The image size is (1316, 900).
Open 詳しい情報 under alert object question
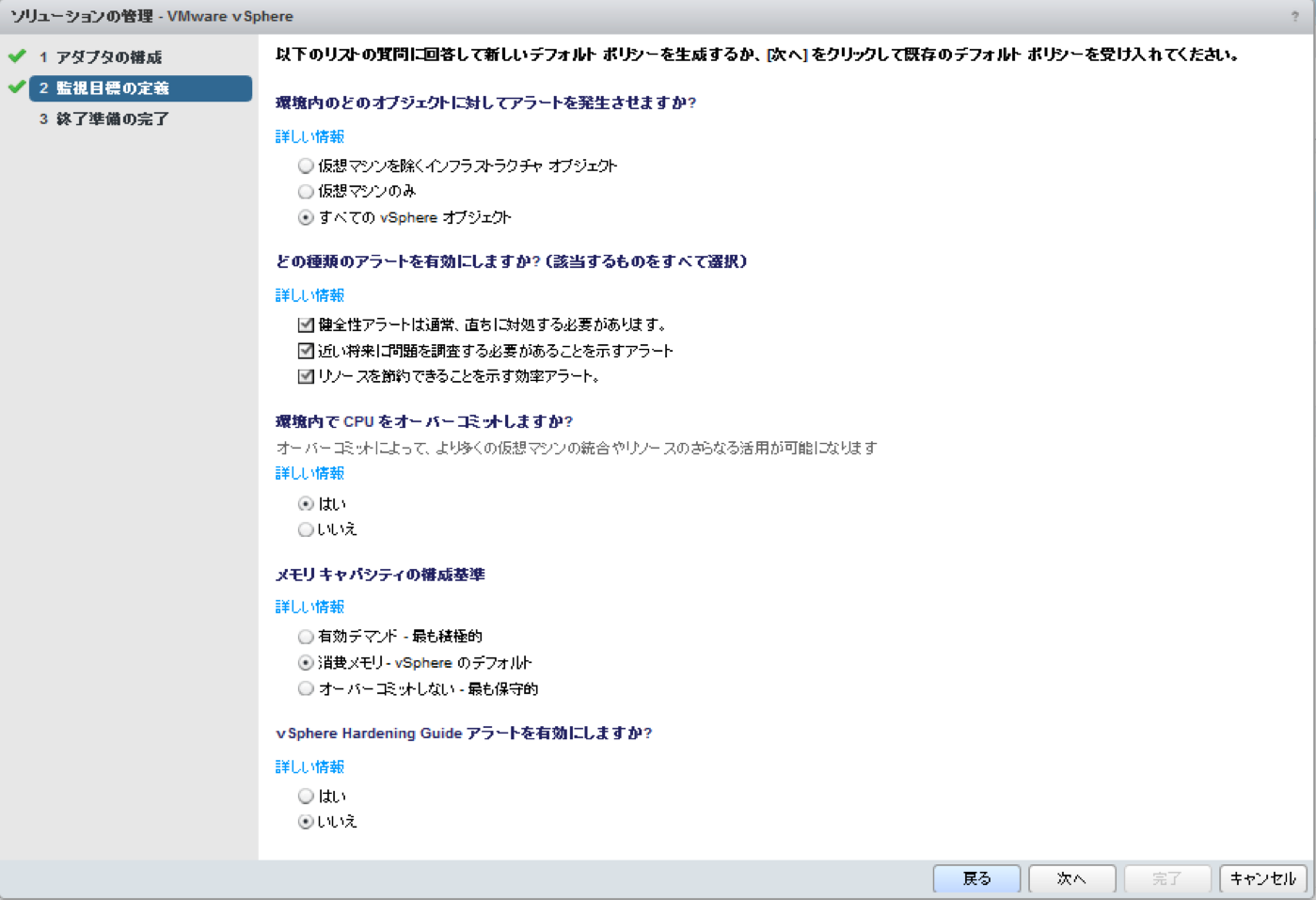click(x=309, y=135)
